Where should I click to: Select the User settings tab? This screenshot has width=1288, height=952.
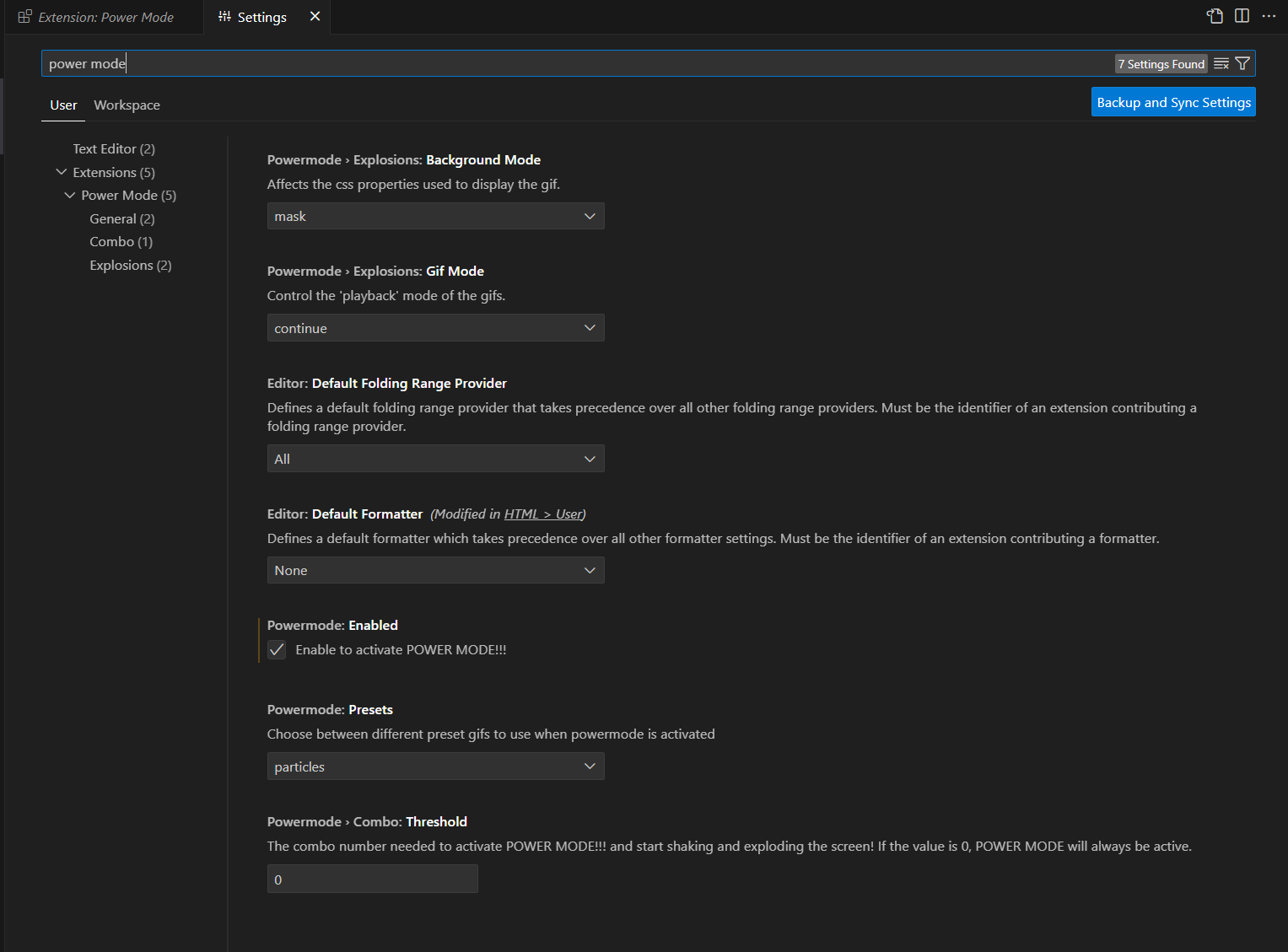(63, 105)
